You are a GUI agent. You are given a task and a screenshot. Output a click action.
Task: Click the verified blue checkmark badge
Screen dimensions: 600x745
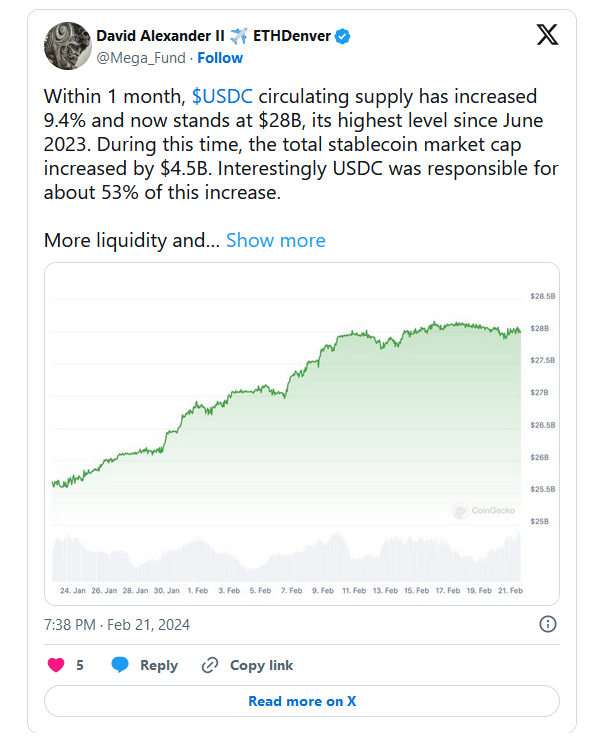(343, 37)
